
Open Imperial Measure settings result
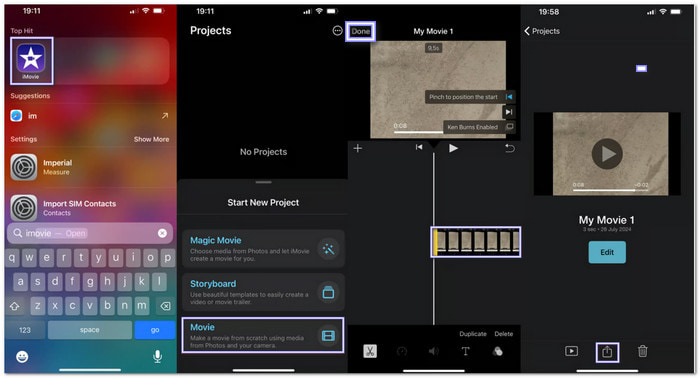pos(89,167)
